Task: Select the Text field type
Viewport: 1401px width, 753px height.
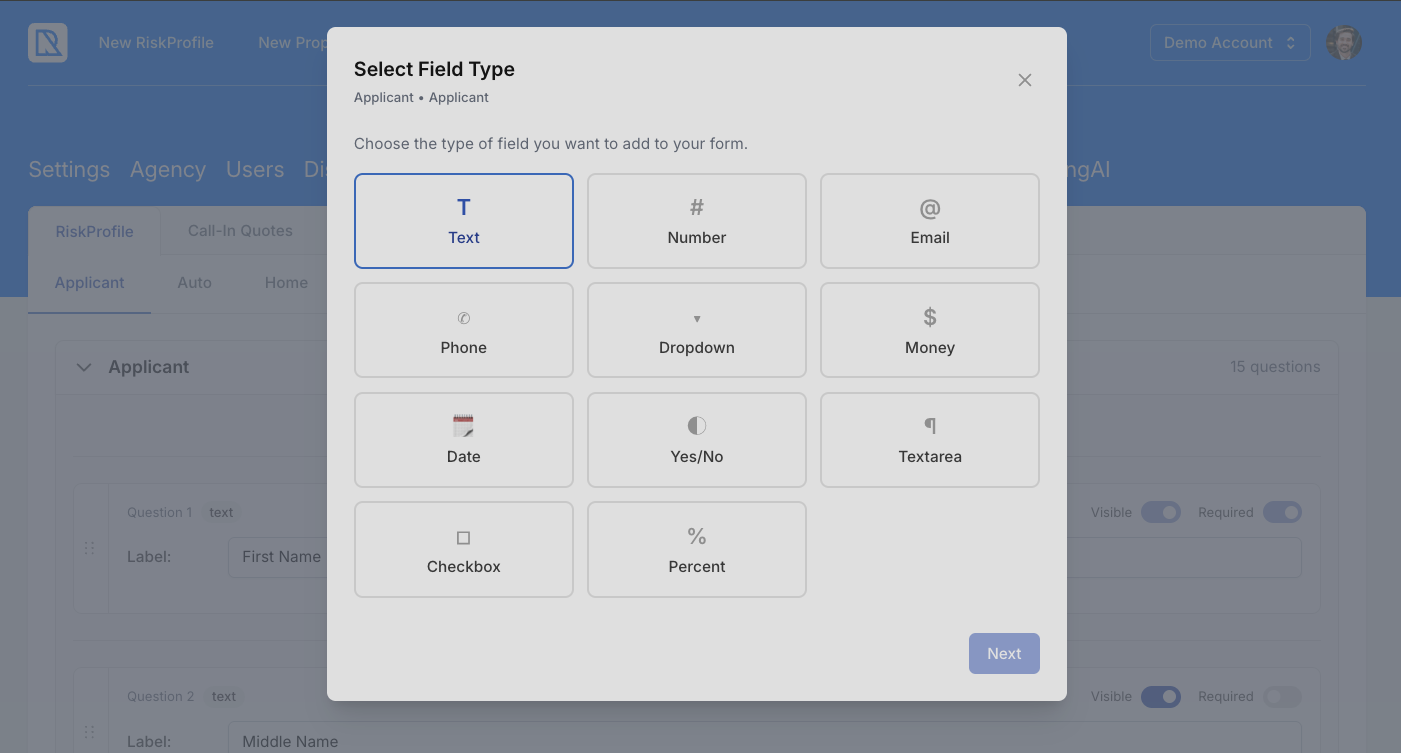Action: (x=464, y=221)
